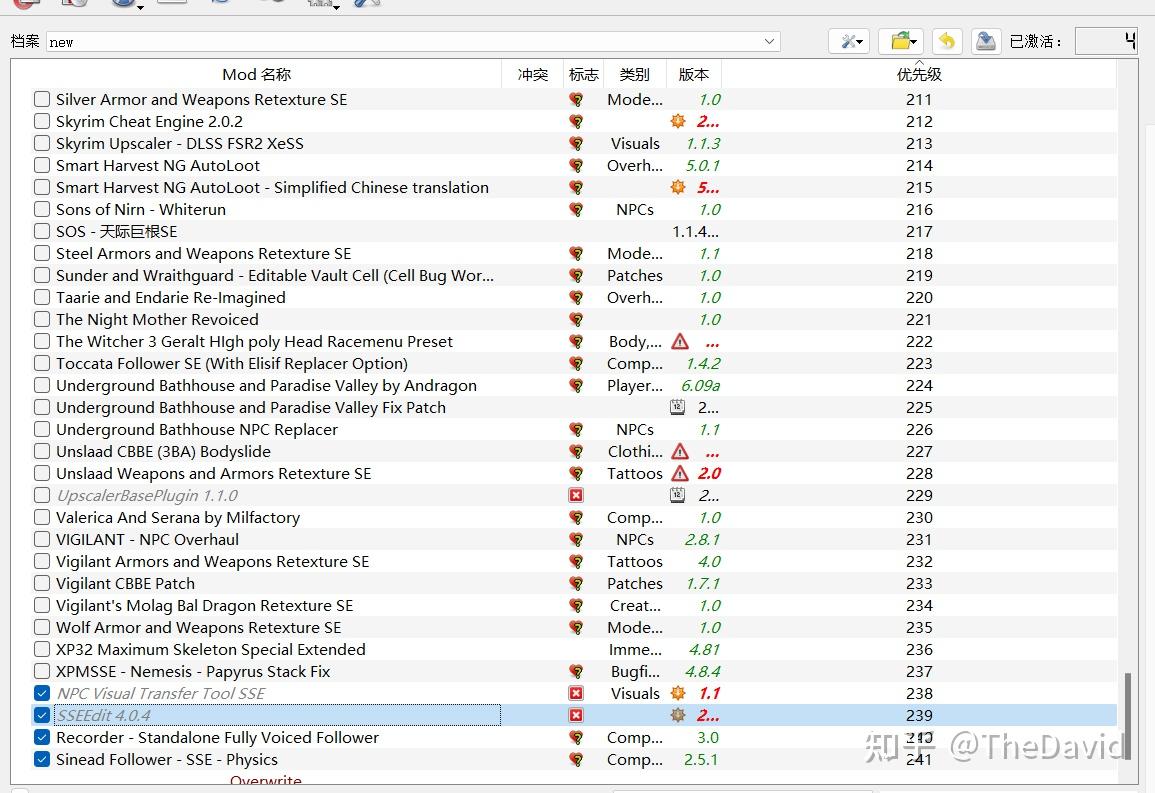Enable XP32 Maximum Skeleton Special Extended

[41, 649]
